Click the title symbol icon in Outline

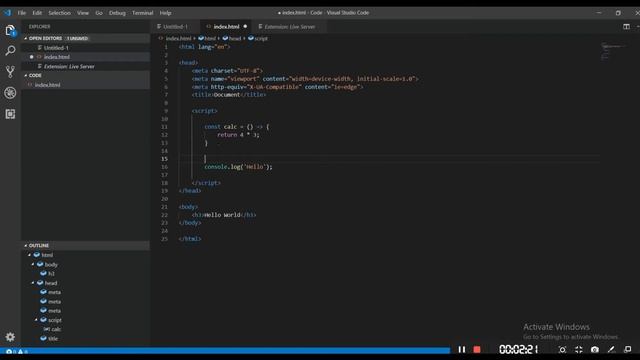tap(43, 338)
